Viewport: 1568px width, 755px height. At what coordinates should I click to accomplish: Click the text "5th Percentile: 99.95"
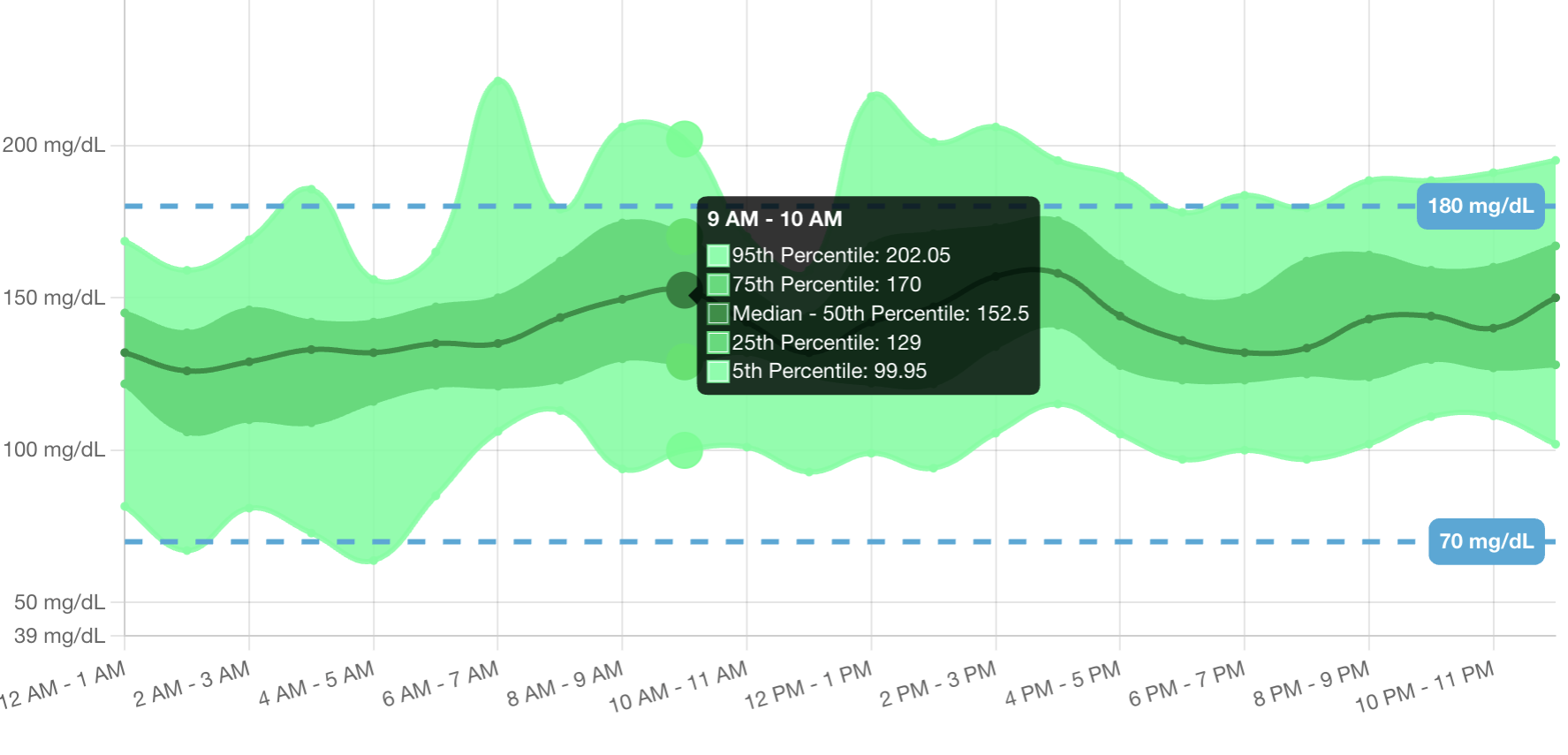click(829, 371)
